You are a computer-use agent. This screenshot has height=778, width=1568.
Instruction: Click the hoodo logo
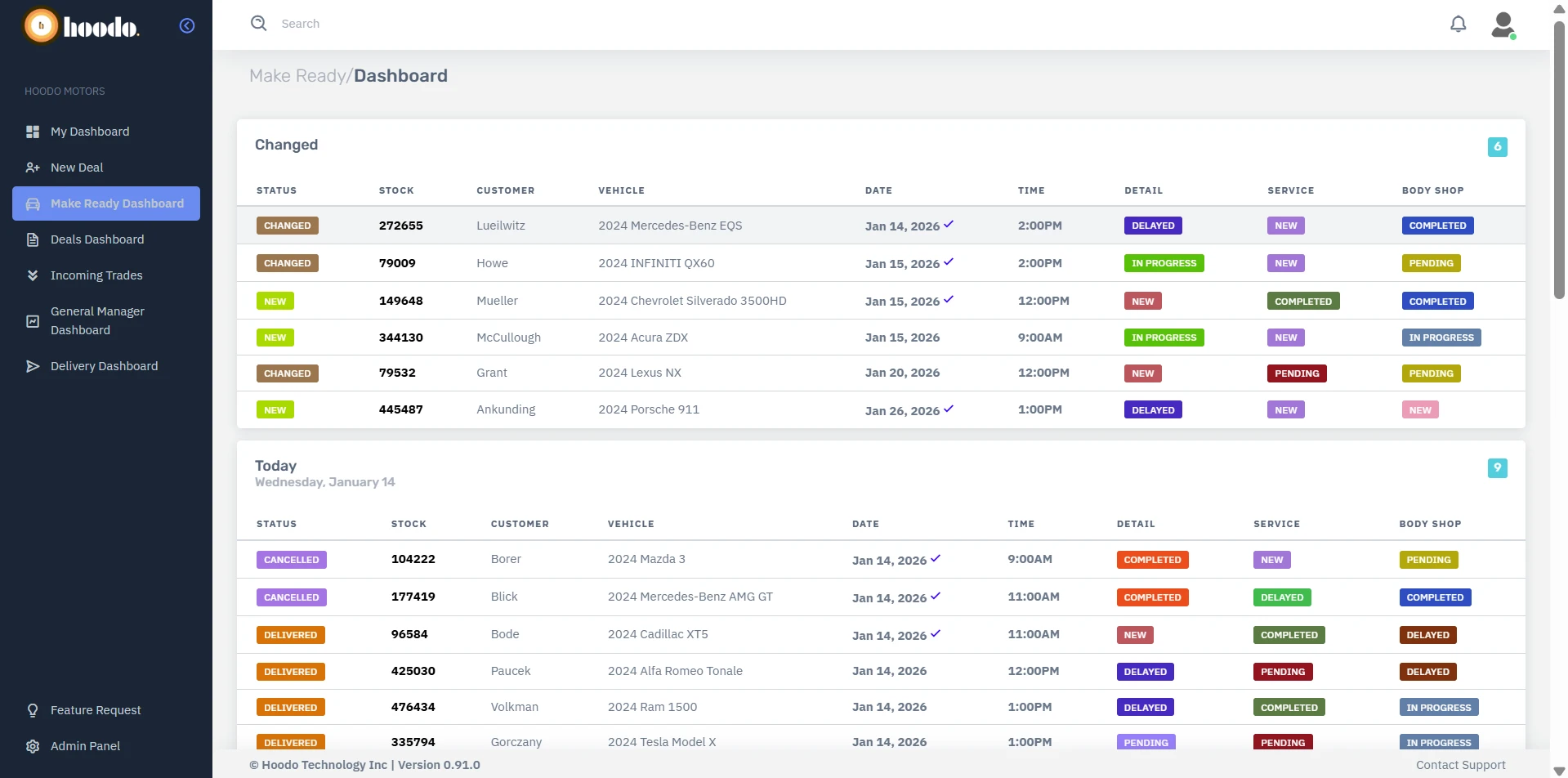[82, 26]
